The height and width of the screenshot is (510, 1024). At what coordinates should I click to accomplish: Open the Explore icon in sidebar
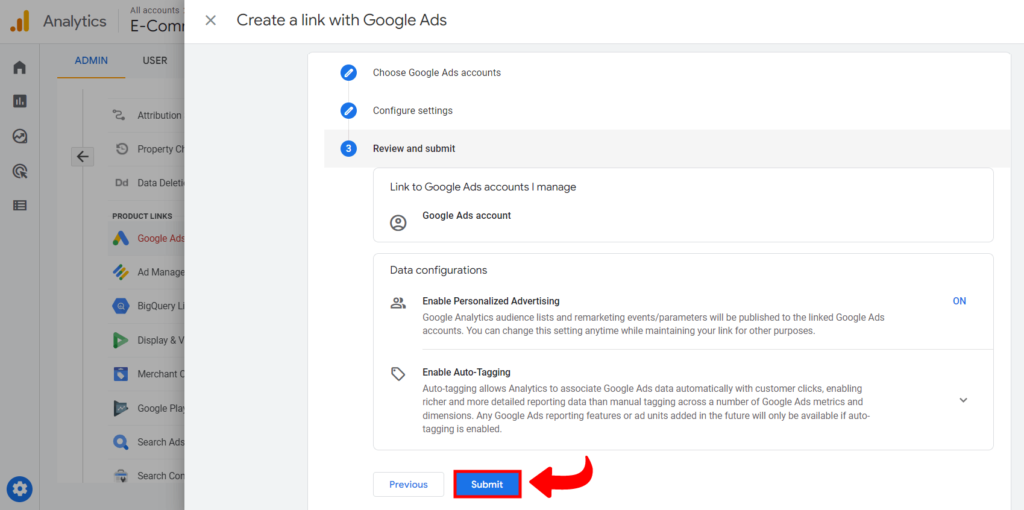[x=19, y=137]
